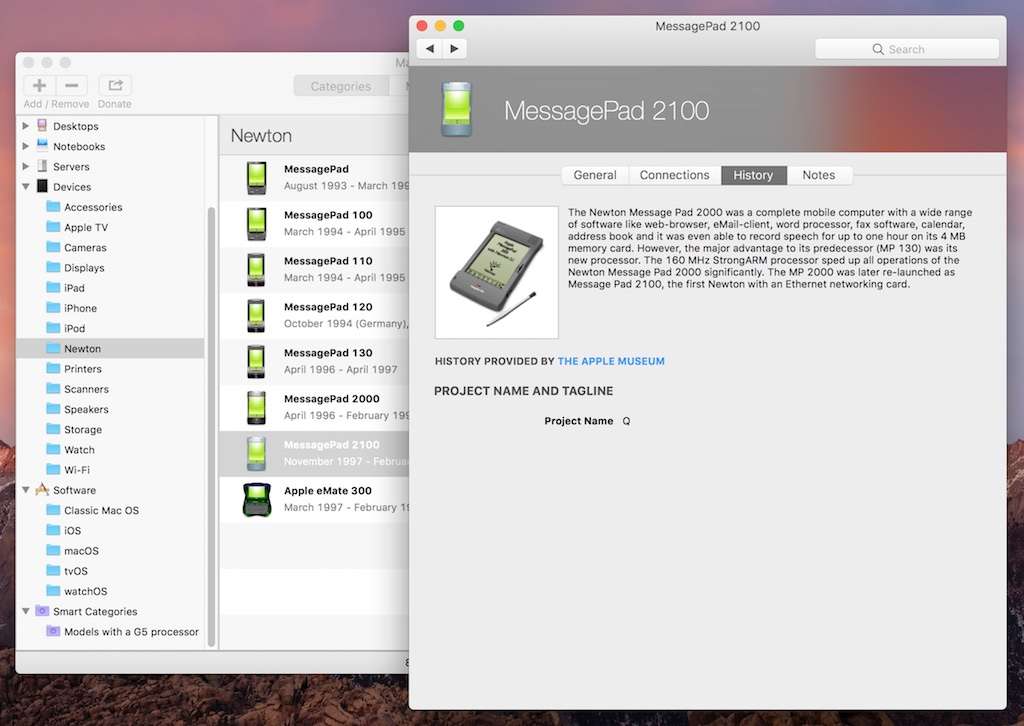Select MessagePad 130 in the list
Image resolution: width=1024 pixels, height=726 pixels.
point(315,361)
